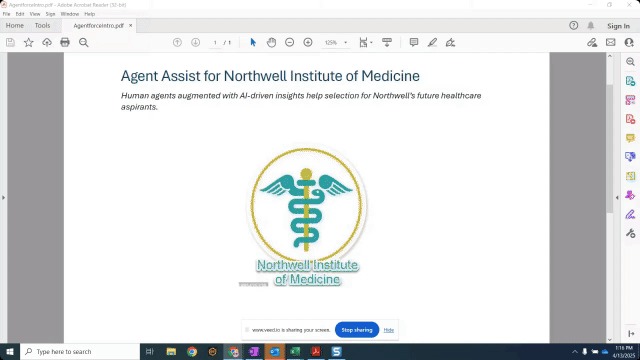This screenshot has width=640, height=360.
Task: Close the AgentforceIntro.pdf tab
Action: point(131,25)
